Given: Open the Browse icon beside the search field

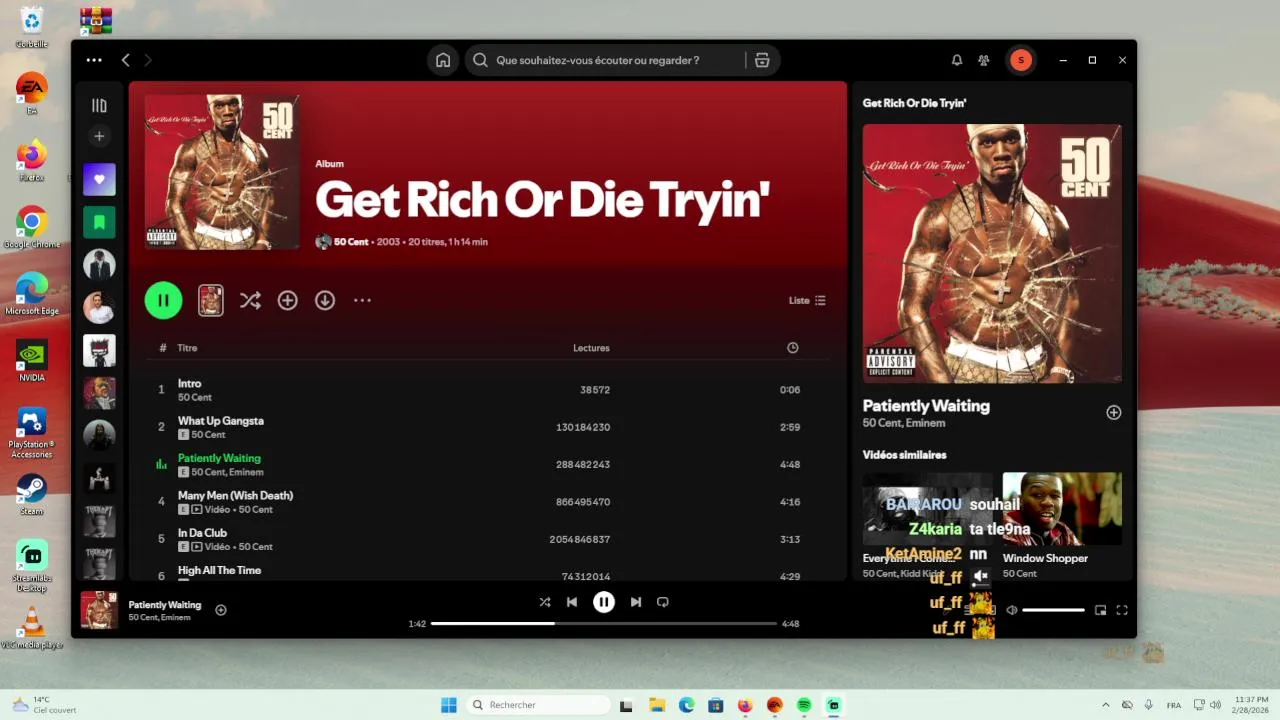Looking at the screenshot, I should [x=762, y=60].
